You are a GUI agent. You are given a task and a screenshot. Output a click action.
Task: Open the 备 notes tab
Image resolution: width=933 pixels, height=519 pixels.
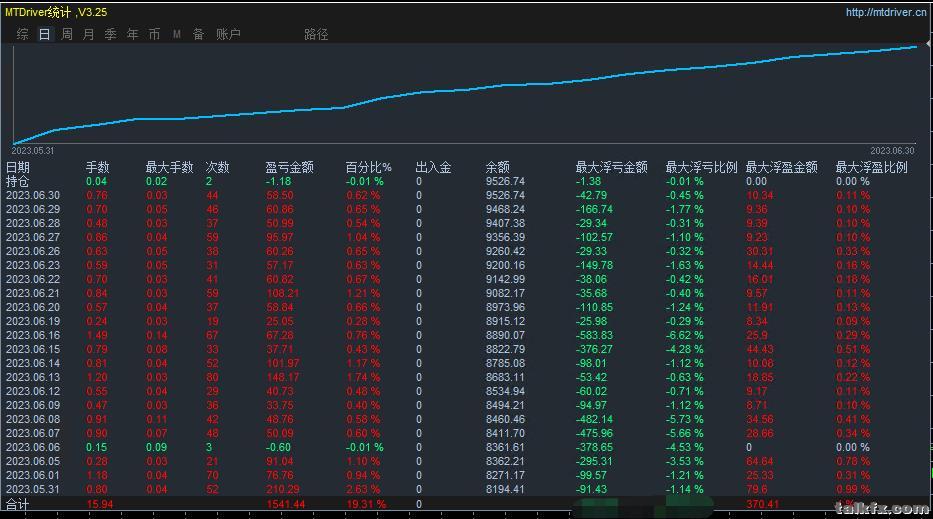tap(199, 35)
